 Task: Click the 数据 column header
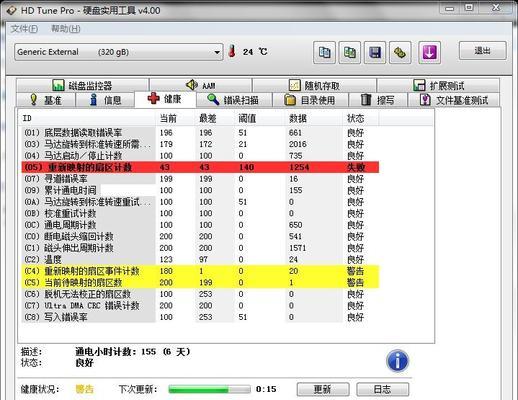314,118
